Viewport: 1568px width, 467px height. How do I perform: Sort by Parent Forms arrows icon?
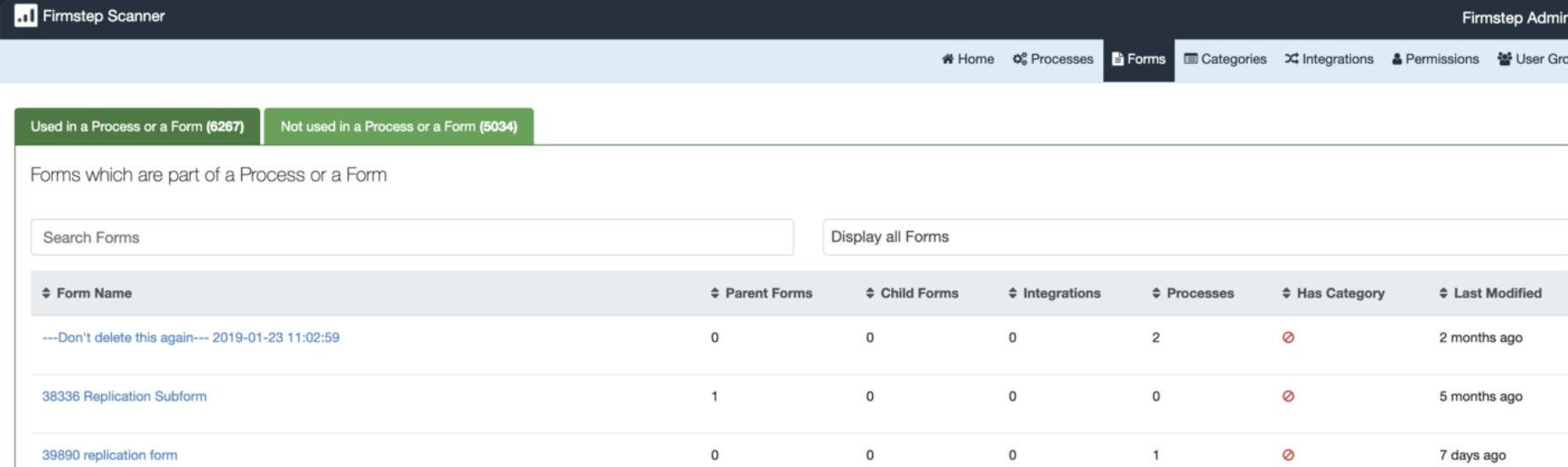pyautogui.click(x=715, y=293)
